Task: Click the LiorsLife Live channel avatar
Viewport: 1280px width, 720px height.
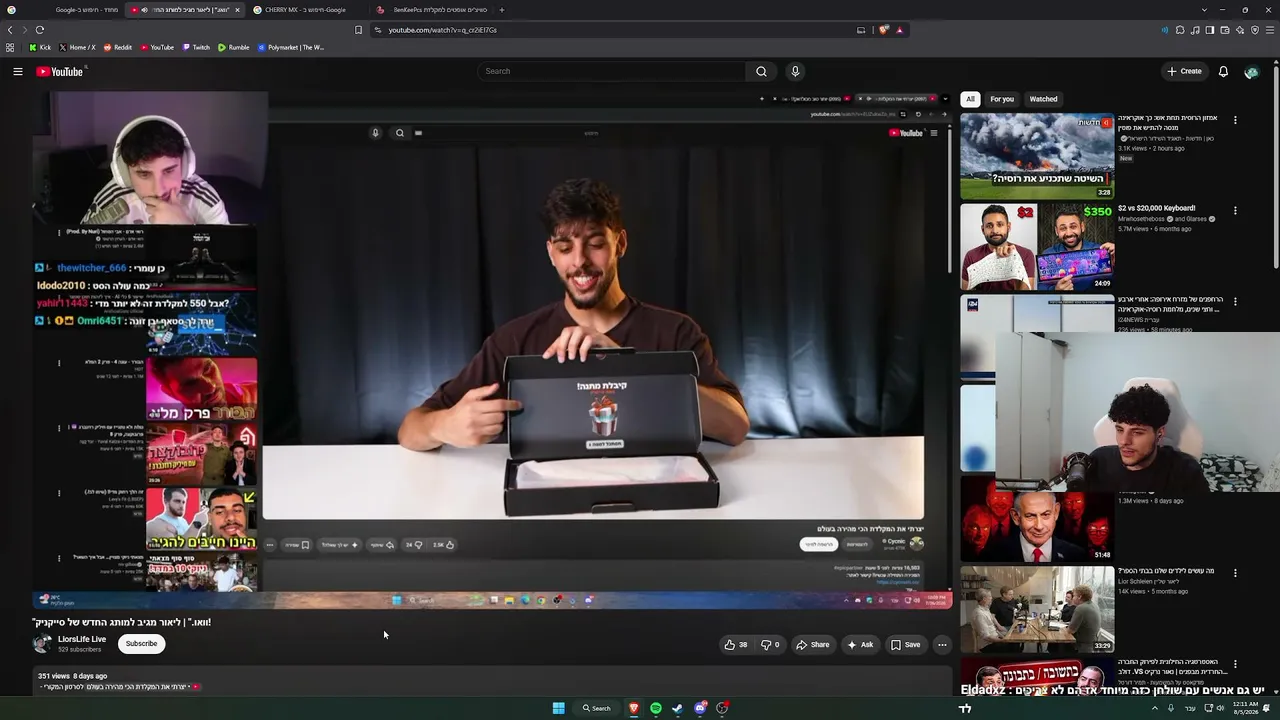Action: click(x=43, y=644)
